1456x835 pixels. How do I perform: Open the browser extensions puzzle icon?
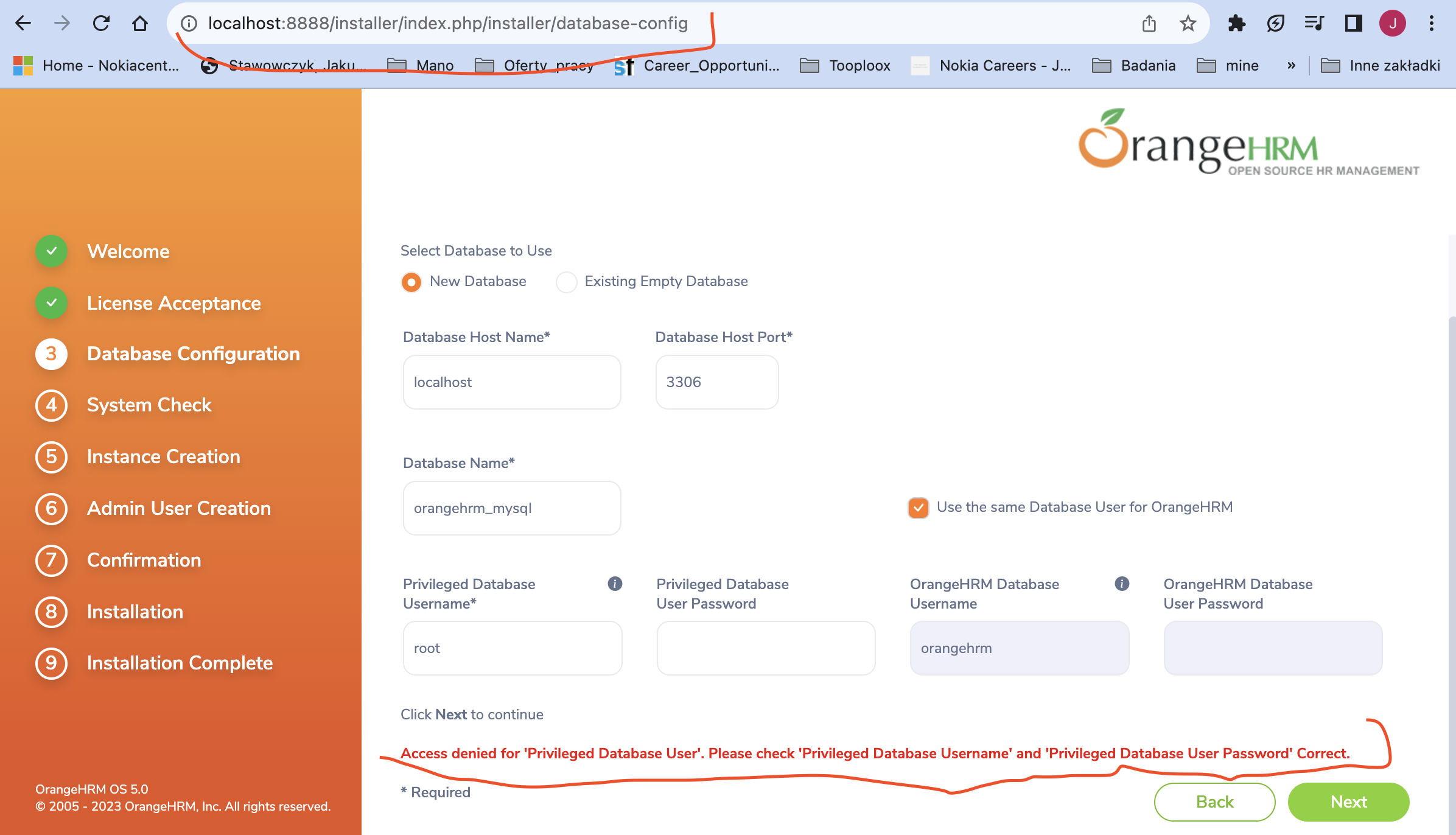(1237, 23)
